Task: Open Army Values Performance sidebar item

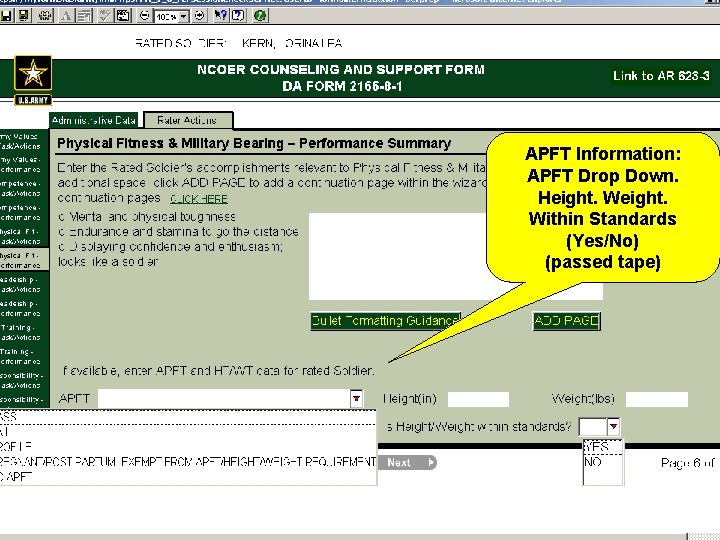Action: 21,165
